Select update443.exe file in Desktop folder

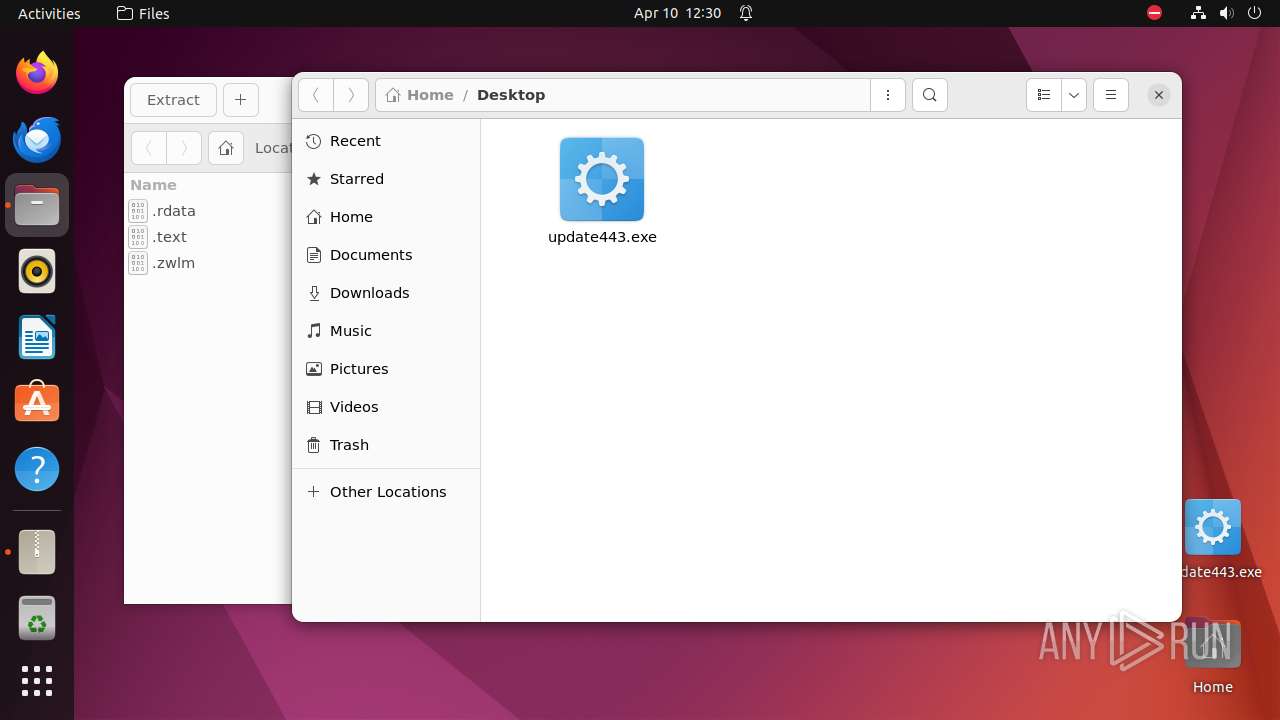(x=602, y=191)
